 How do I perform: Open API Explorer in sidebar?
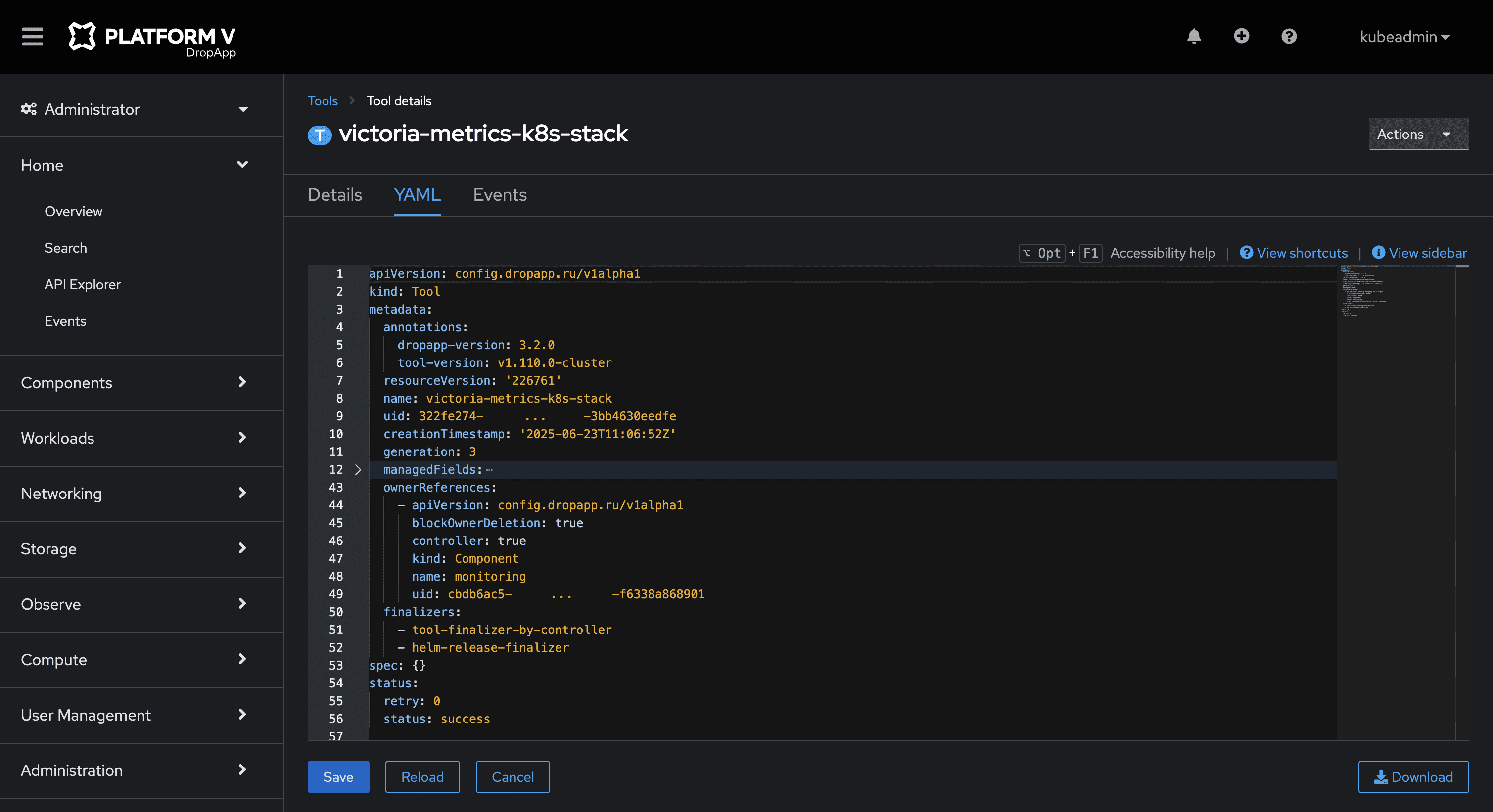82,284
